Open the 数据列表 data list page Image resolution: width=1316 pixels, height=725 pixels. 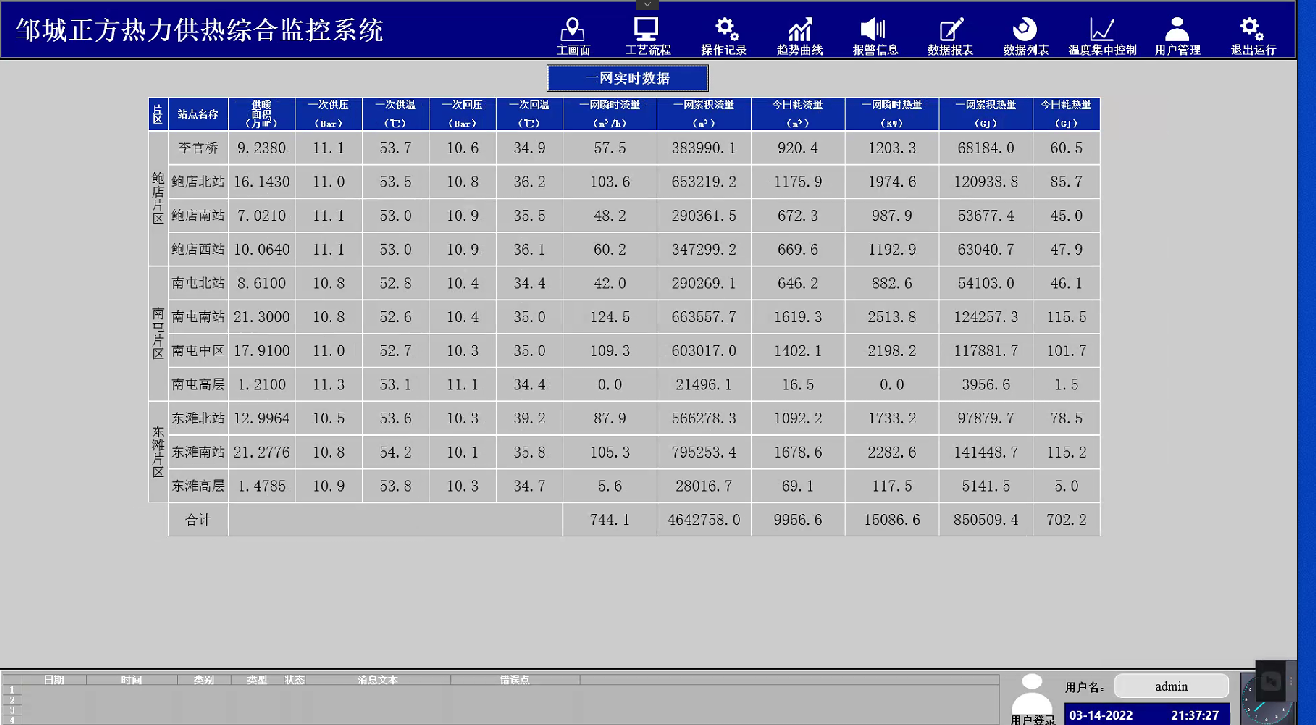pyautogui.click(x=1026, y=36)
